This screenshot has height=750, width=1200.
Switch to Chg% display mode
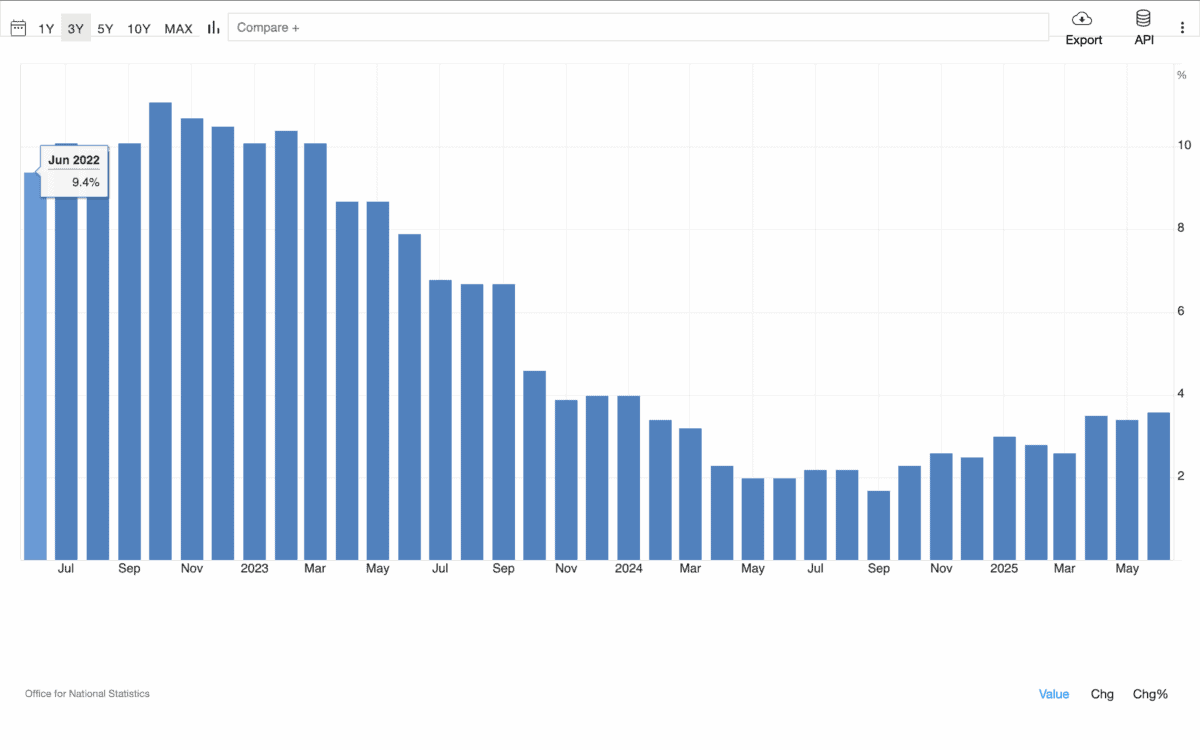1150,694
